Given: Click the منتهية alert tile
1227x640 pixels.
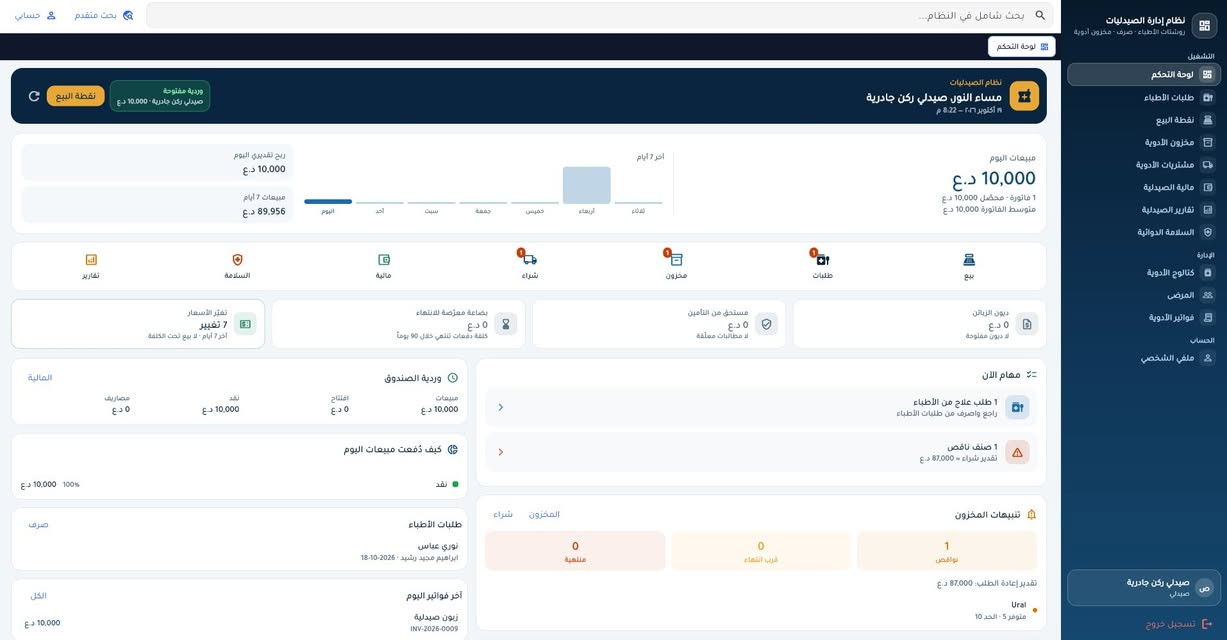Looking at the screenshot, I should pos(575,551).
